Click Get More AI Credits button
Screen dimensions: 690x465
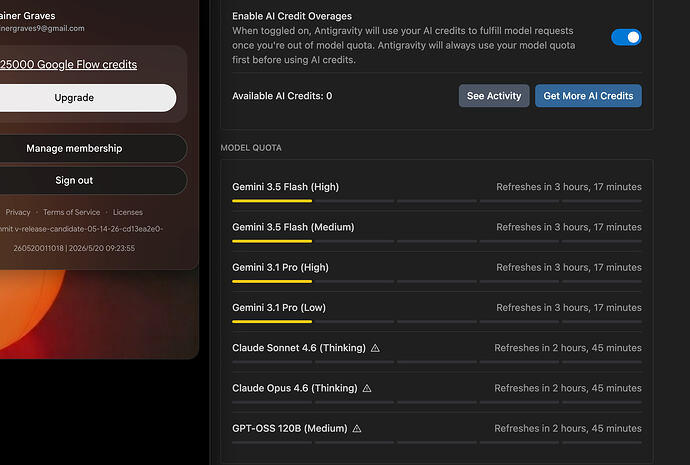(588, 96)
